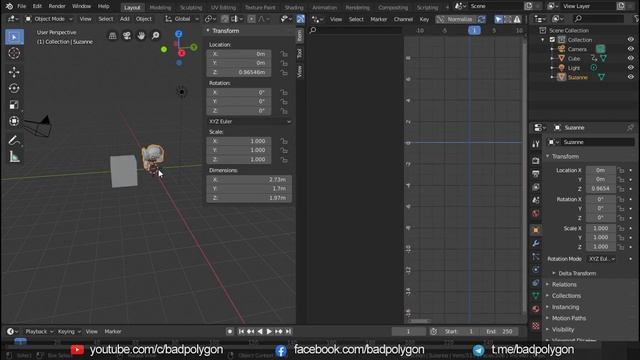Viewport: 640px width, 360px height.
Task: Click the zoom view magnifier icon
Action: [156, 36]
